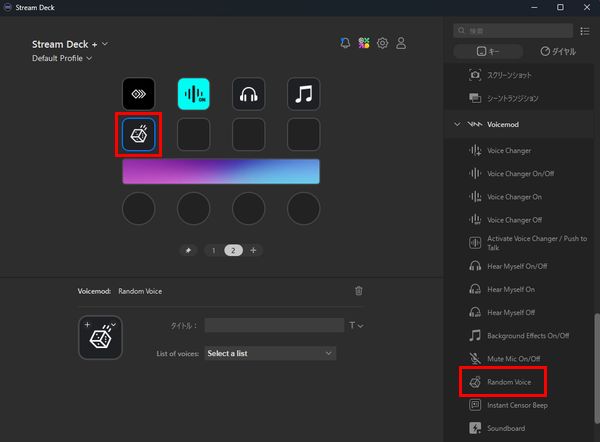This screenshot has height=442, width=600.
Task: Select the dice Random Voice key
Action: click(139, 134)
